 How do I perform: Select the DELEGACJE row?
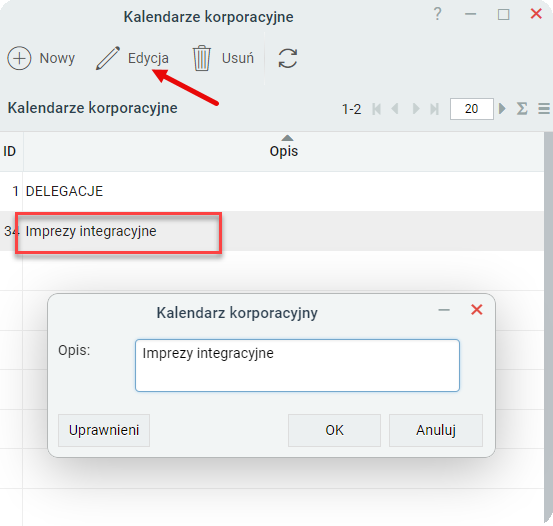point(272,191)
